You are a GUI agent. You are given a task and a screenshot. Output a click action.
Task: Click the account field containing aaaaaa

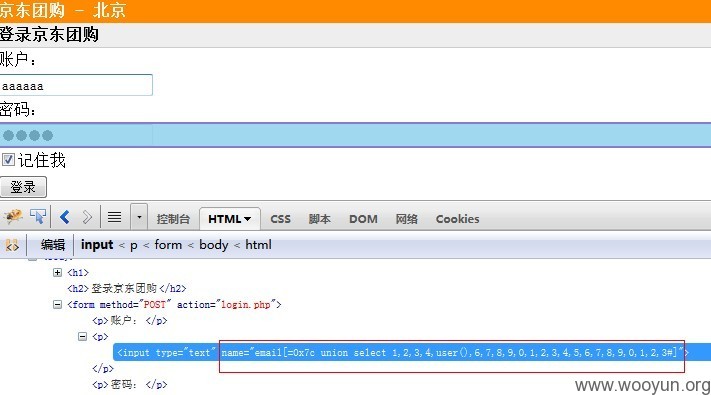coord(76,85)
